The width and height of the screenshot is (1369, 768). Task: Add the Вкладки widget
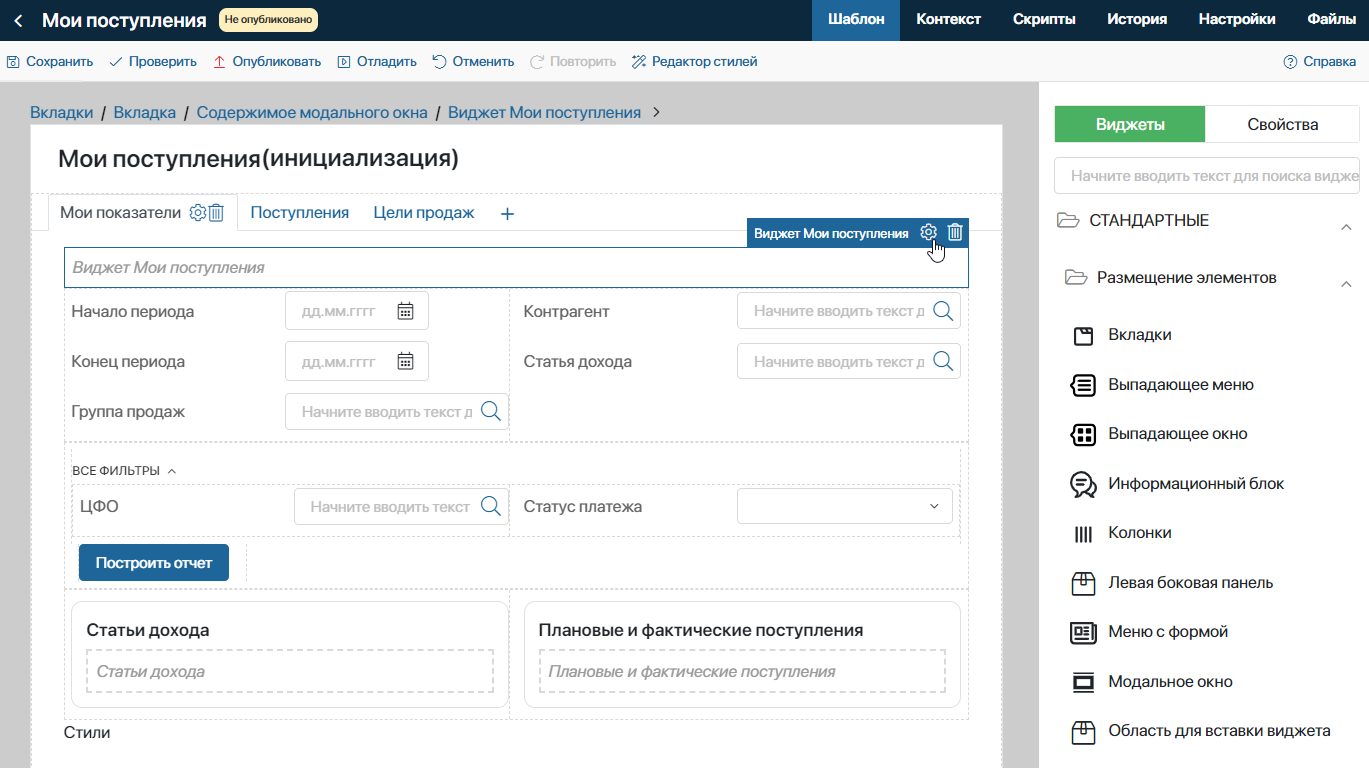[1139, 335]
